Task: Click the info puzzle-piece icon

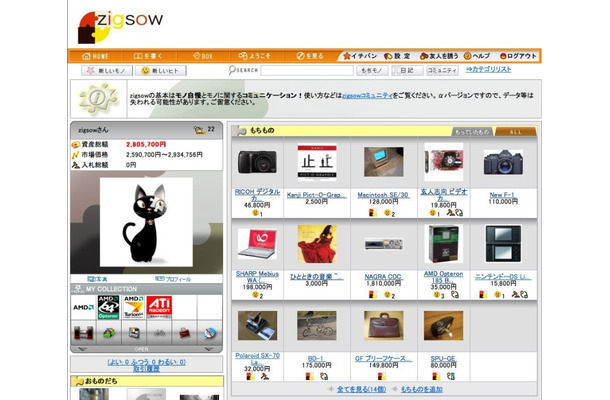Action: (98, 99)
